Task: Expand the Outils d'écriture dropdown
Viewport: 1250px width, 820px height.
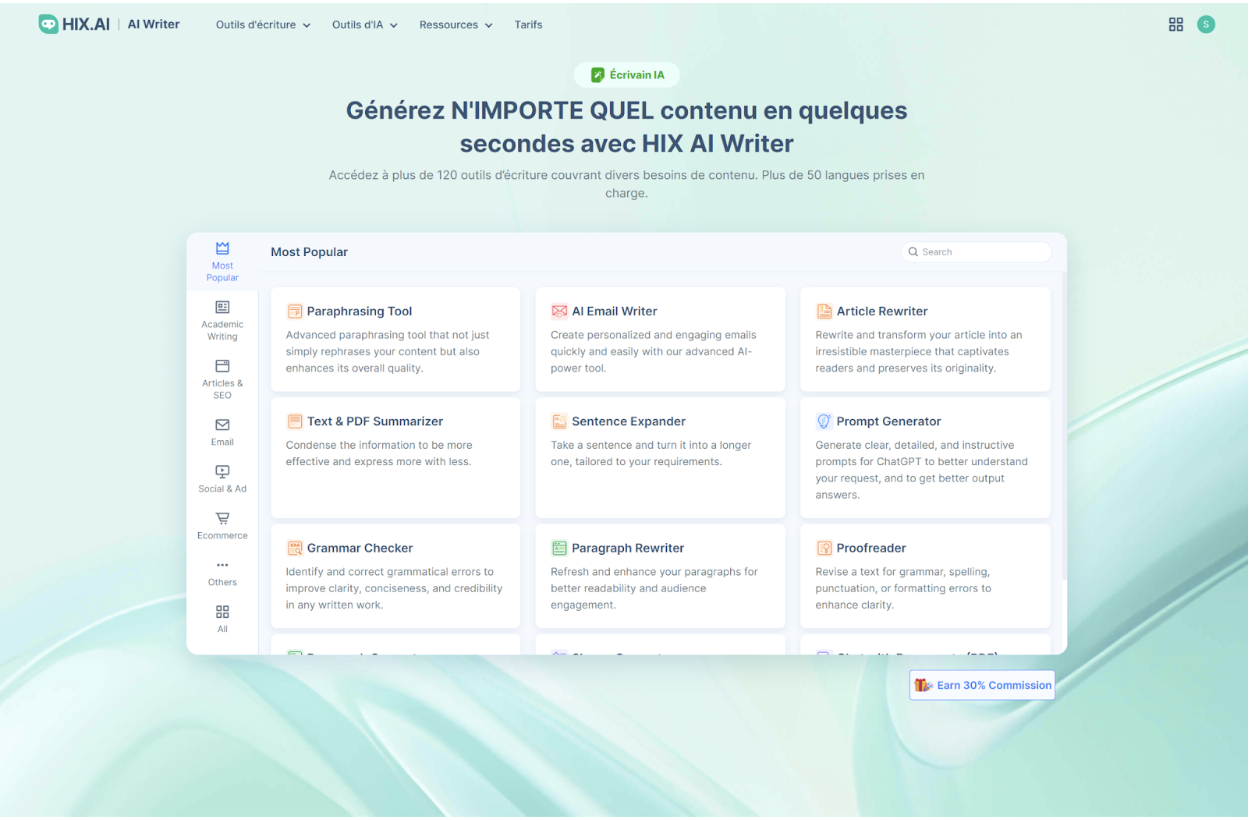Action: point(263,25)
